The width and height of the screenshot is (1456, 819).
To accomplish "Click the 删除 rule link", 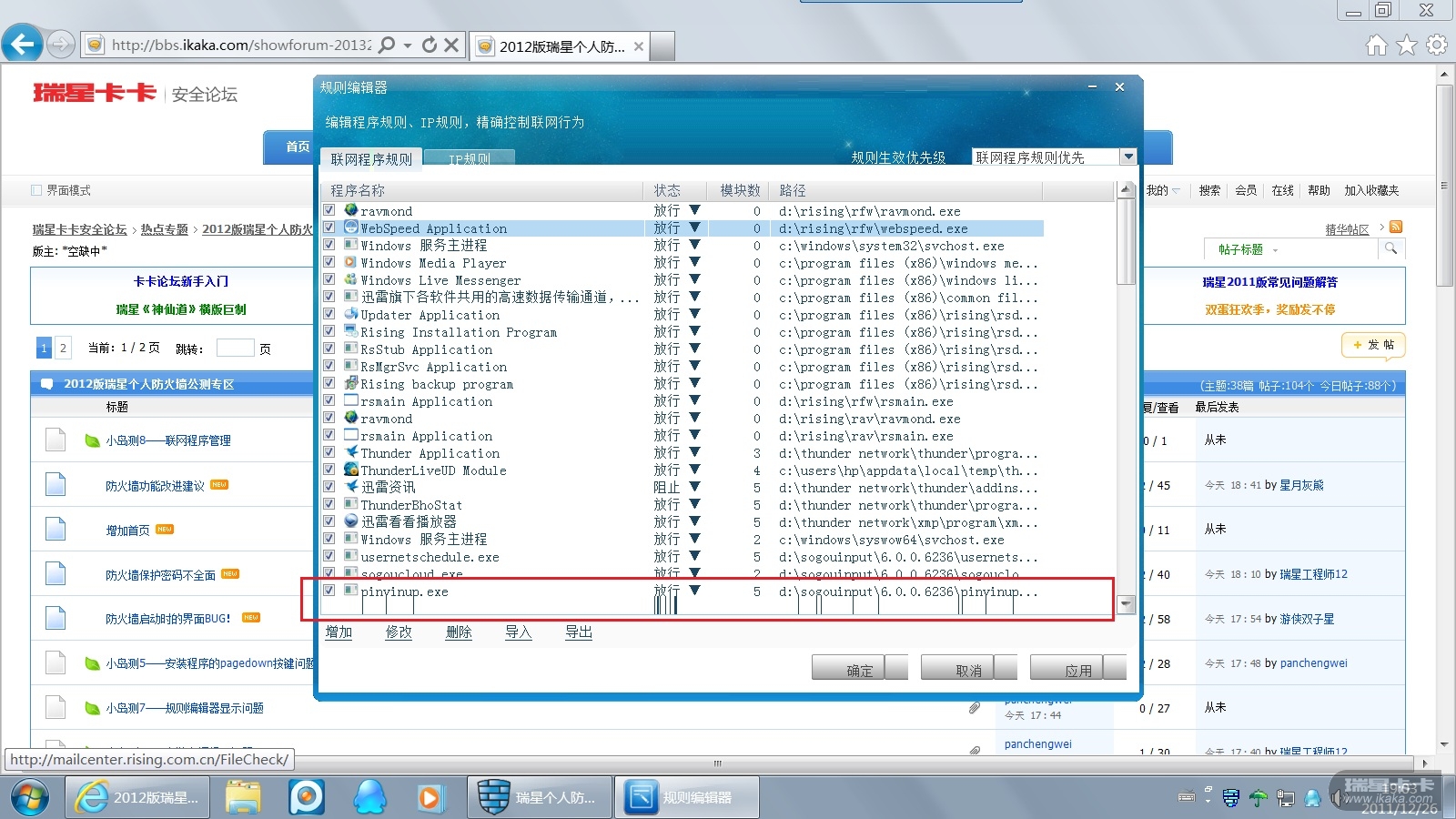I will [x=459, y=632].
